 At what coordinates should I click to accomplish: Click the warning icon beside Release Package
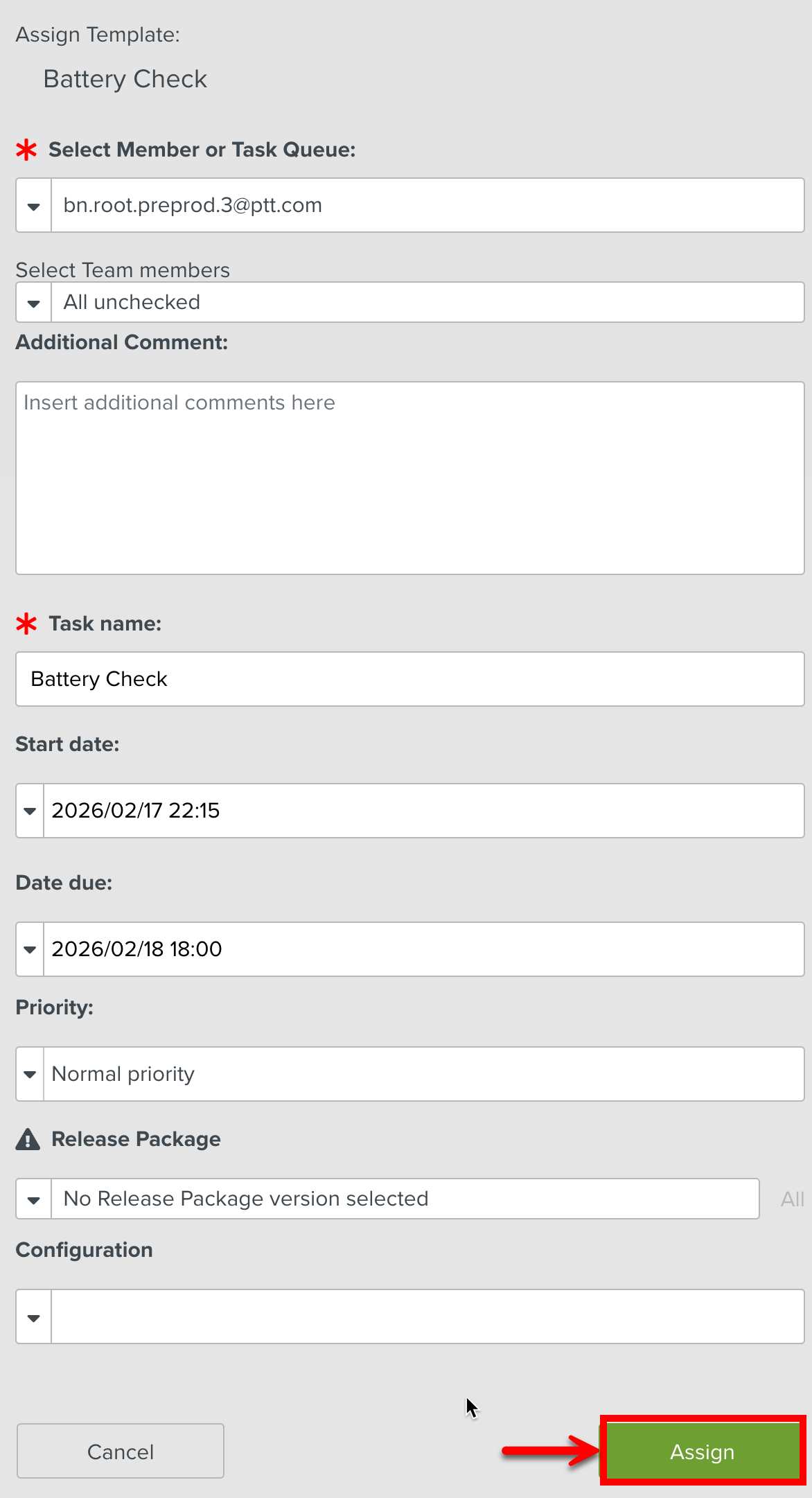[26, 1138]
